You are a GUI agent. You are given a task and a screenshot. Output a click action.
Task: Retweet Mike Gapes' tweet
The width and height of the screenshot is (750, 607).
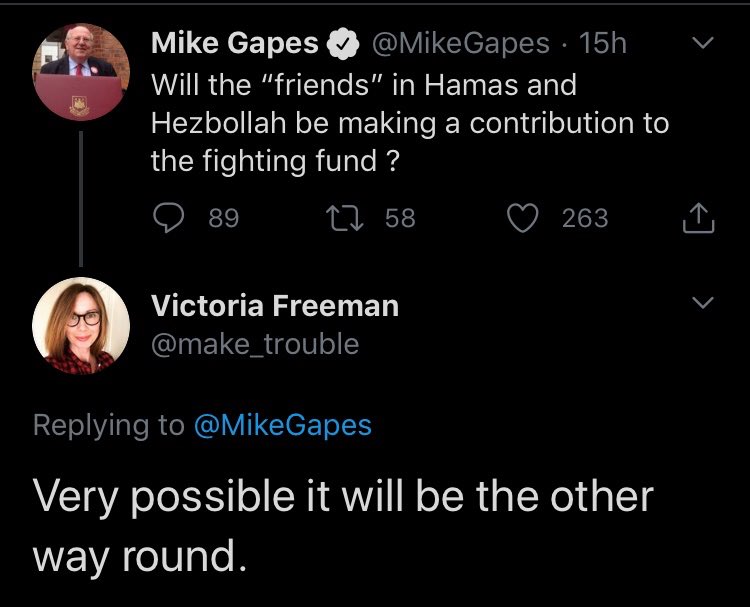pyautogui.click(x=345, y=218)
